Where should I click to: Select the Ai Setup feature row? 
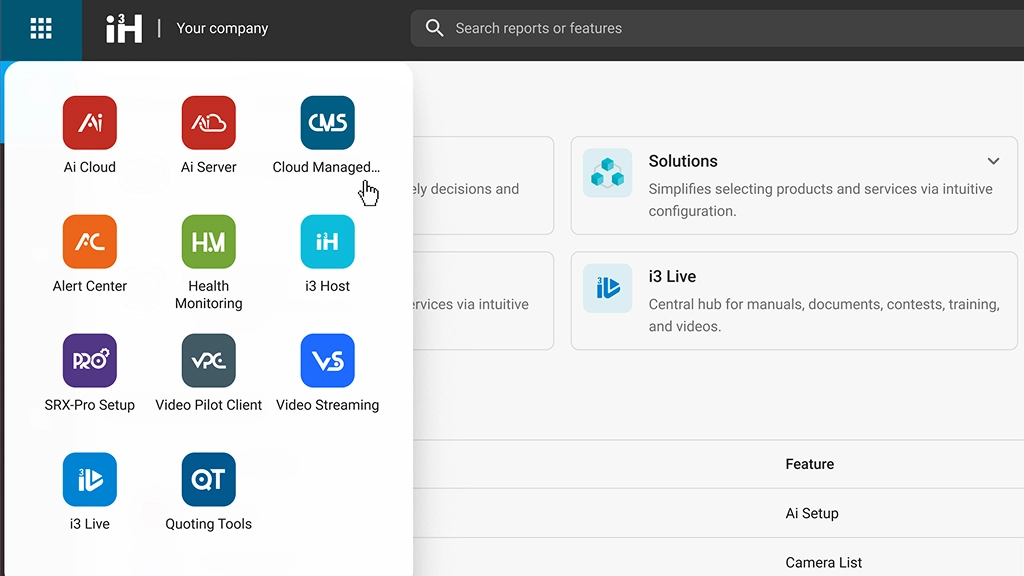(x=812, y=513)
